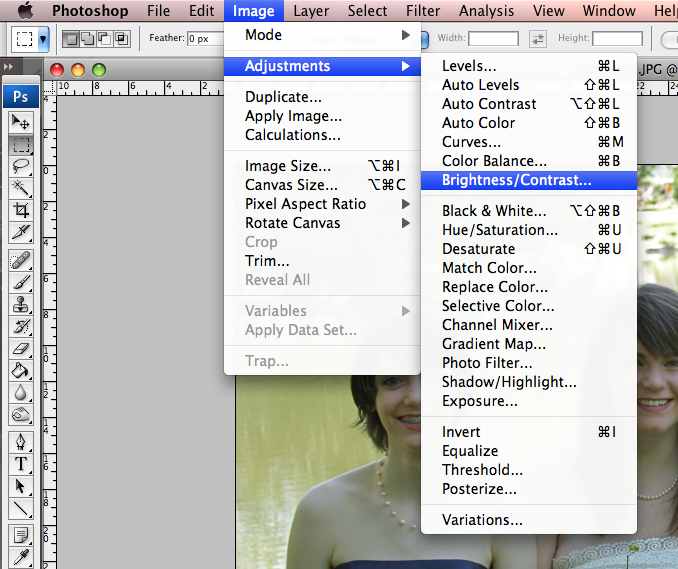
Task: Open the Apple menu
Action: (x=26, y=10)
